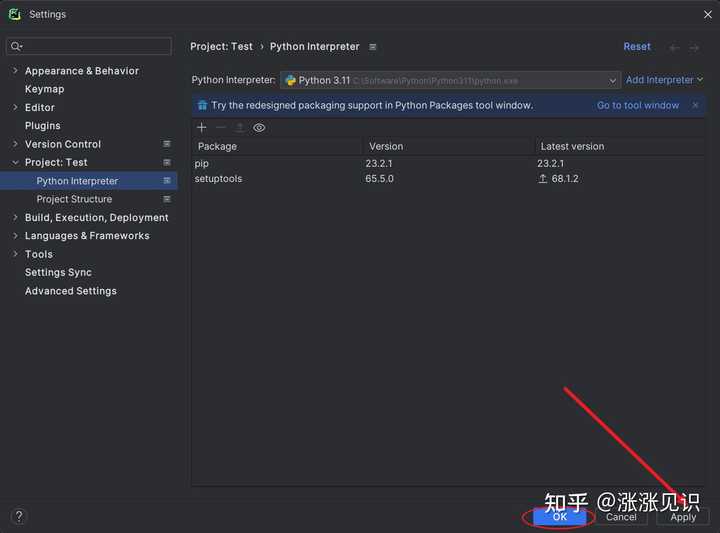Sort by Package column header
This screenshot has width=720, height=533.
(x=276, y=146)
